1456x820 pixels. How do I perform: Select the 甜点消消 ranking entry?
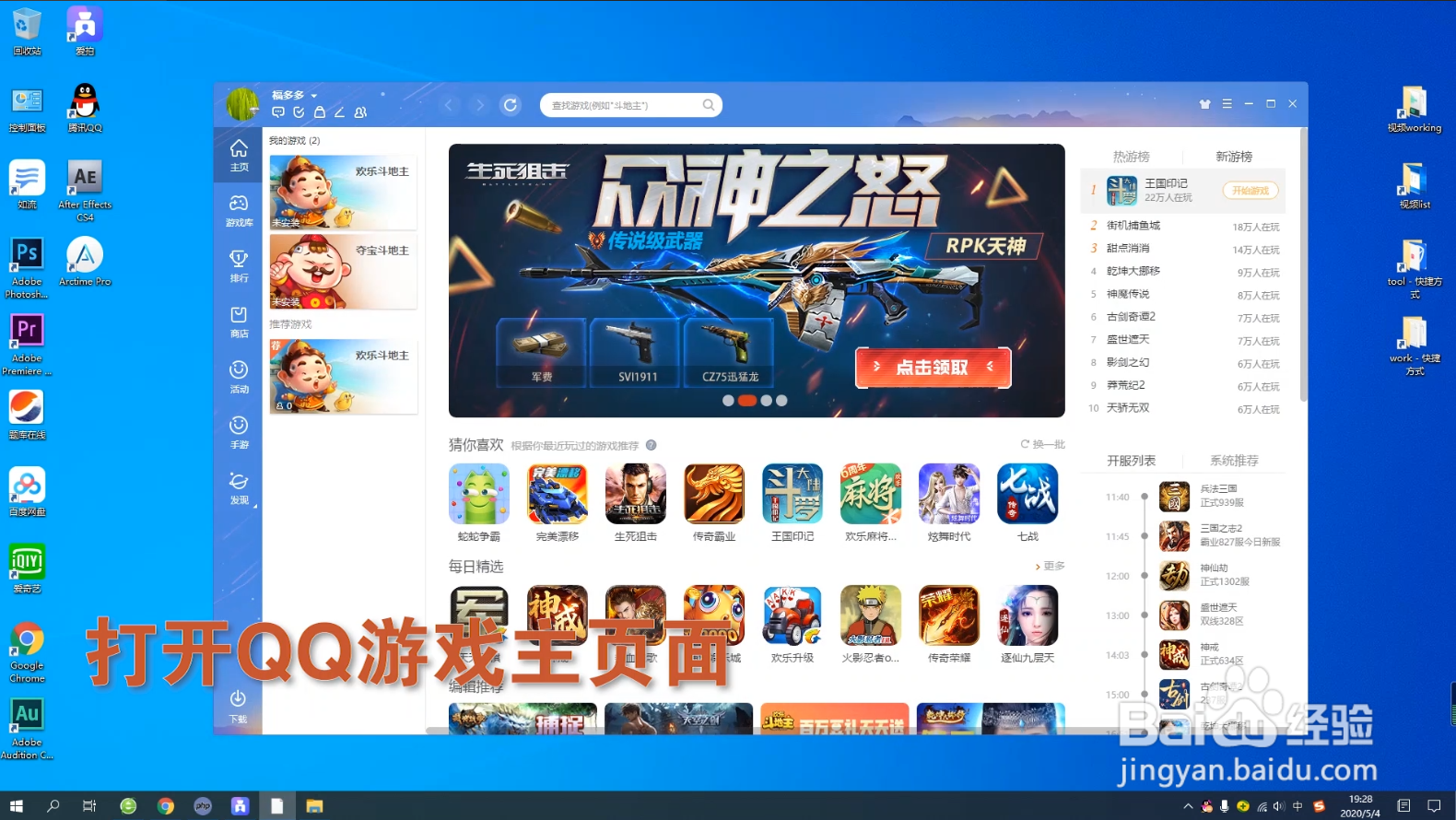[1183, 249]
